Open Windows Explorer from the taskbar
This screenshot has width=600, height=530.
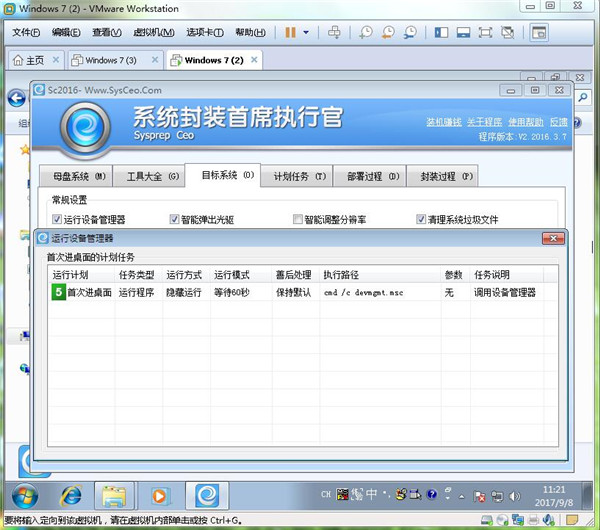click(114, 496)
